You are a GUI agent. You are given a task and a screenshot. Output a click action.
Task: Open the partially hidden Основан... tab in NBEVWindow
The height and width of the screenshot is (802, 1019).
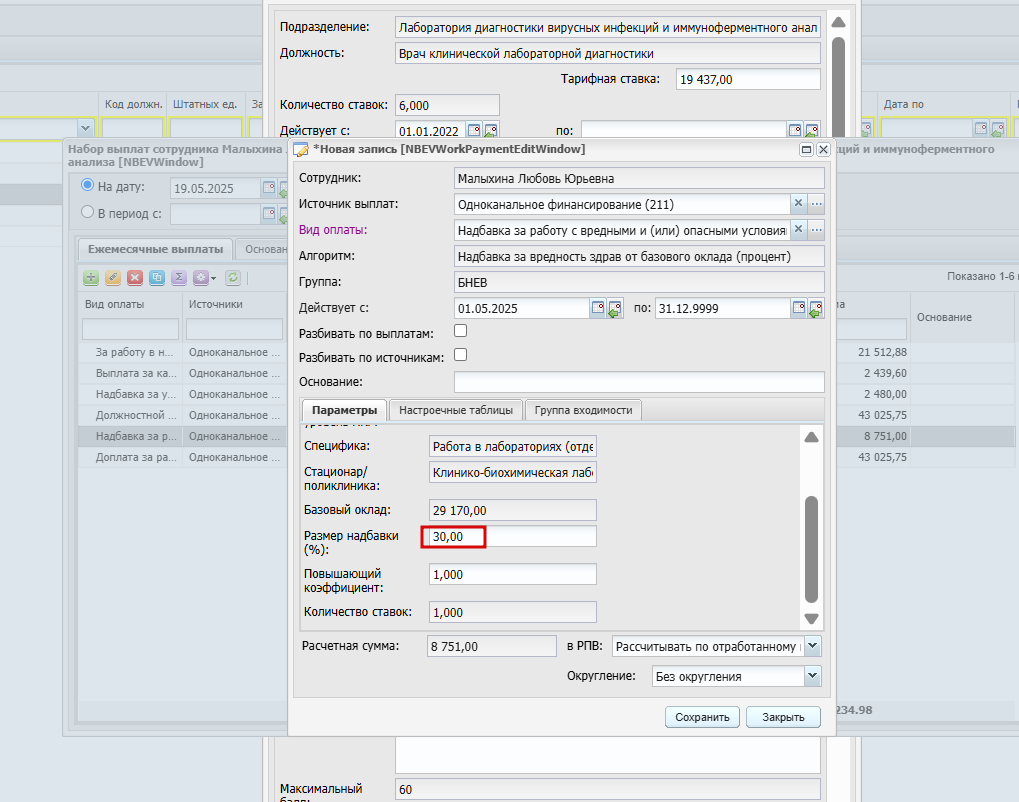263,249
